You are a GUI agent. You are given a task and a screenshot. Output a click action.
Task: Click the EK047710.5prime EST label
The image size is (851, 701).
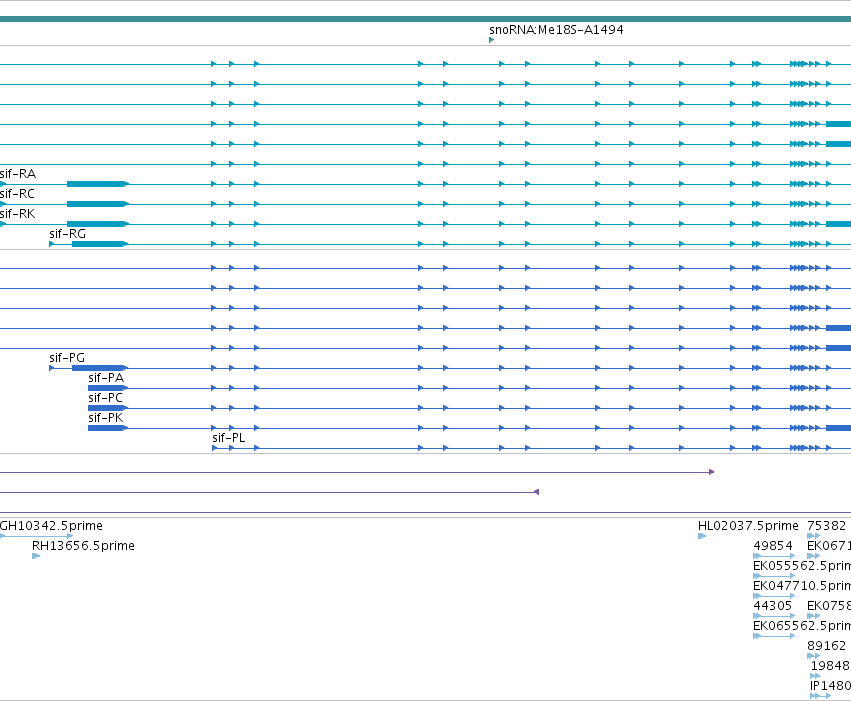[x=802, y=586]
